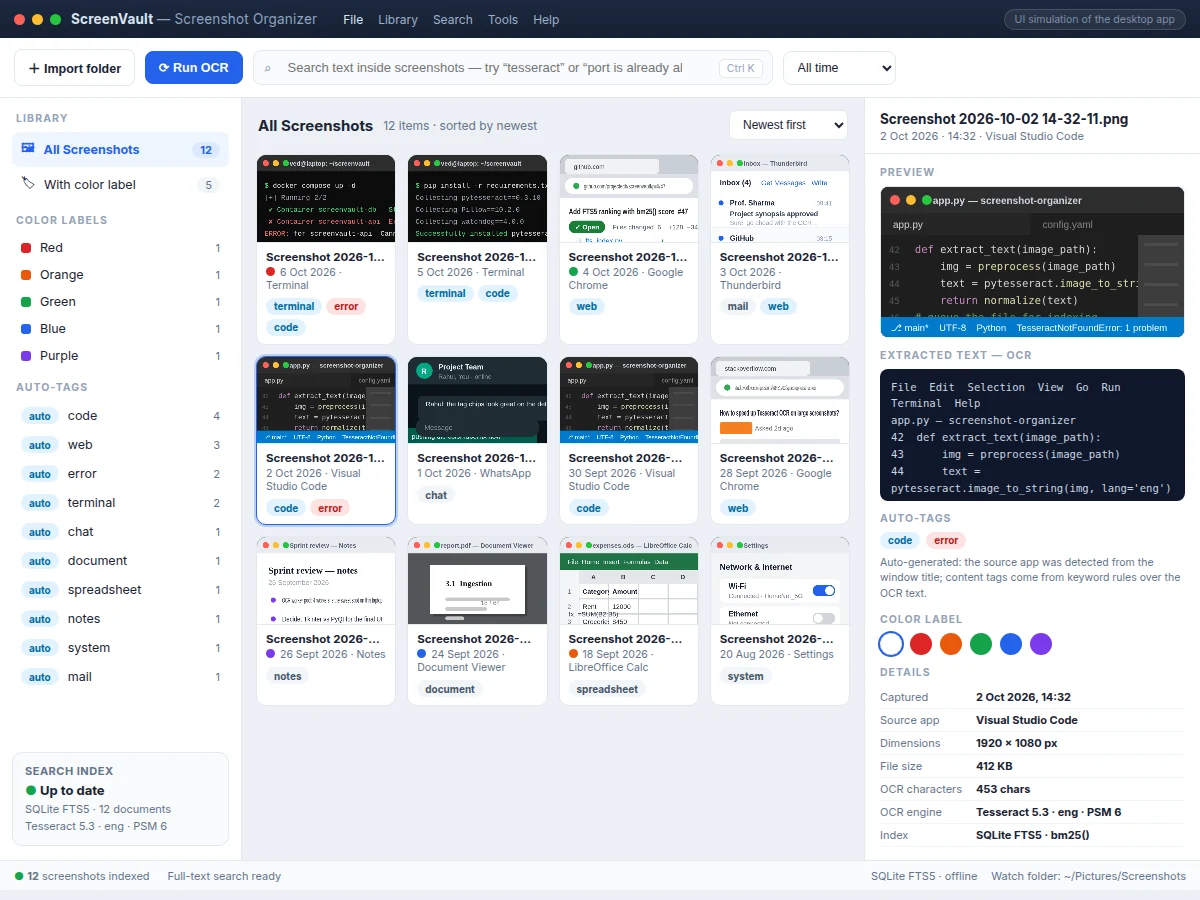Filter by the chat auto-tag in sidebar
The width and height of the screenshot is (1200, 900).
(120, 532)
